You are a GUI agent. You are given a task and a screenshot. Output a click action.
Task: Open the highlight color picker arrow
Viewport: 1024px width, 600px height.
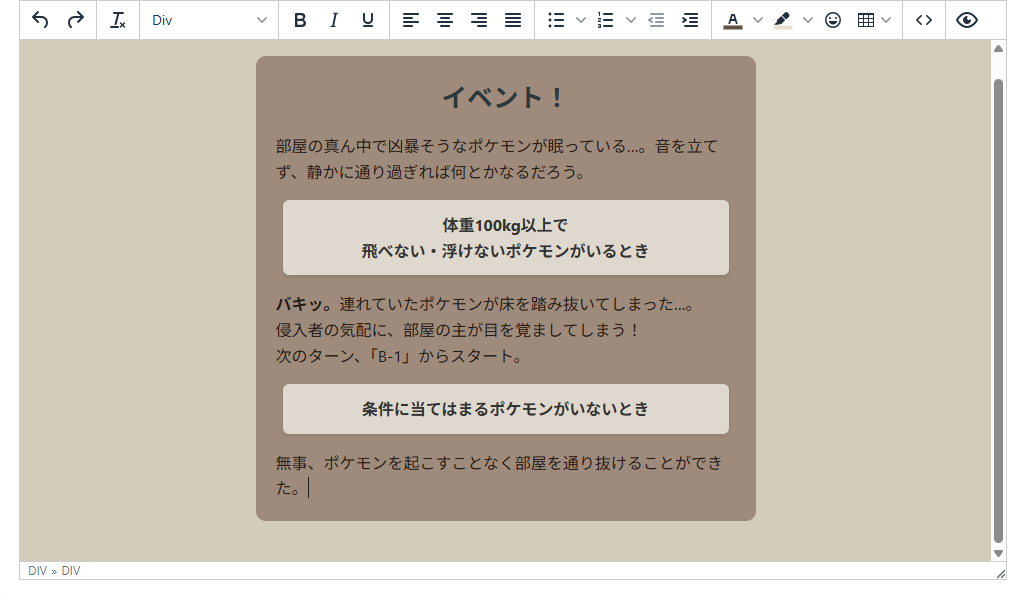[x=807, y=20]
